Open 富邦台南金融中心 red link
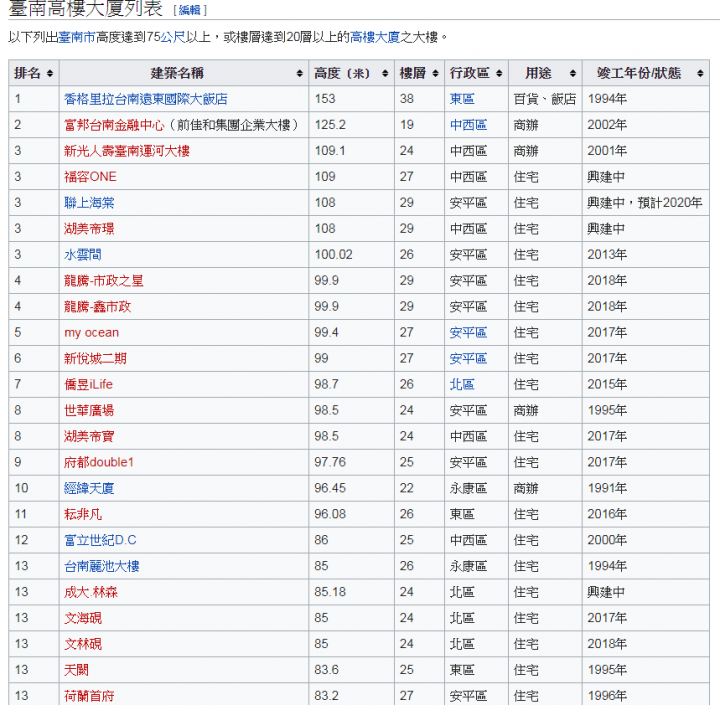 click(x=114, y=125)
